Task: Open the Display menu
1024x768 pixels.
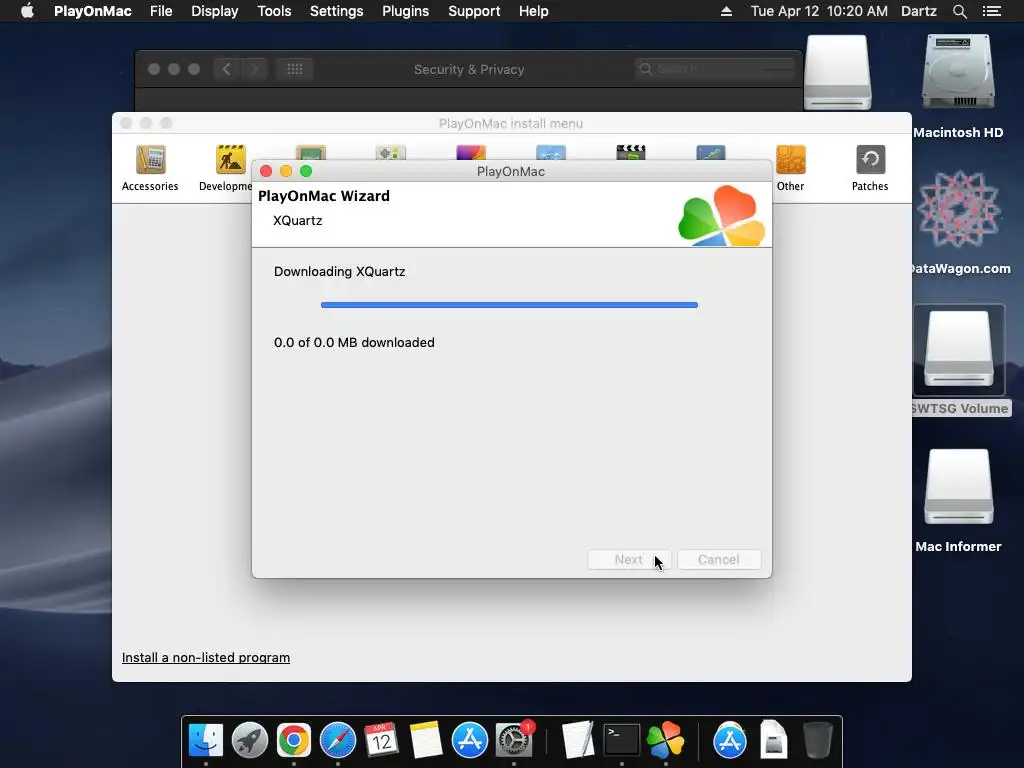Action: pyautogui.click(x=214, y=11)
